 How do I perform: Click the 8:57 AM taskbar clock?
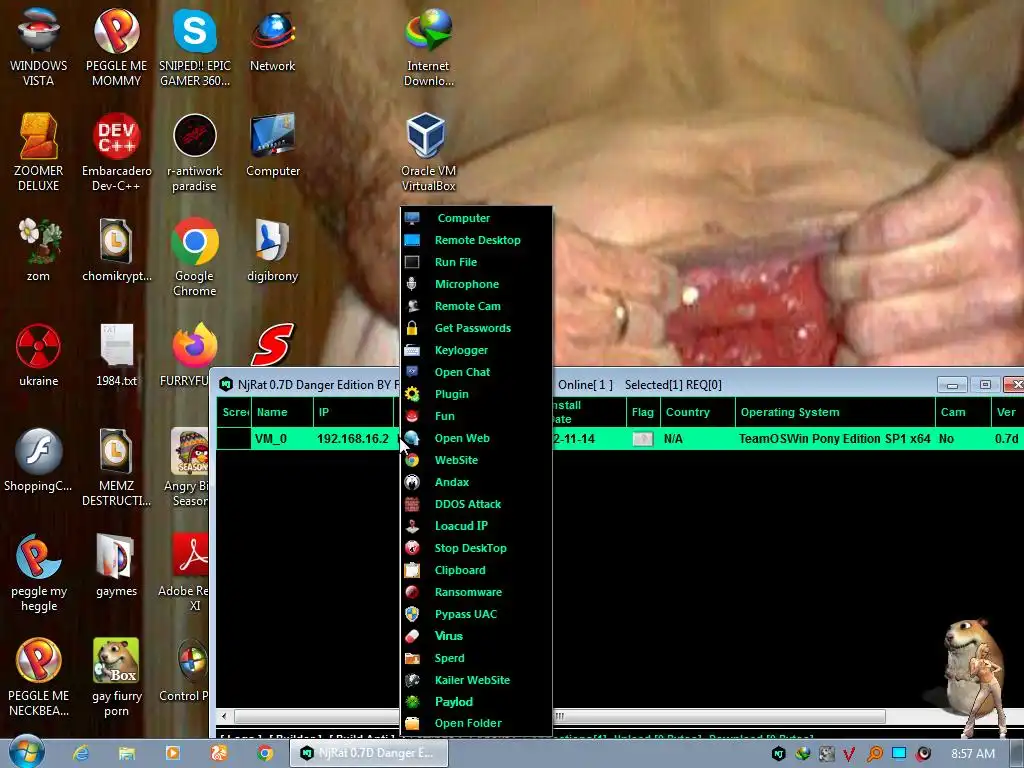tap(972, 754)
